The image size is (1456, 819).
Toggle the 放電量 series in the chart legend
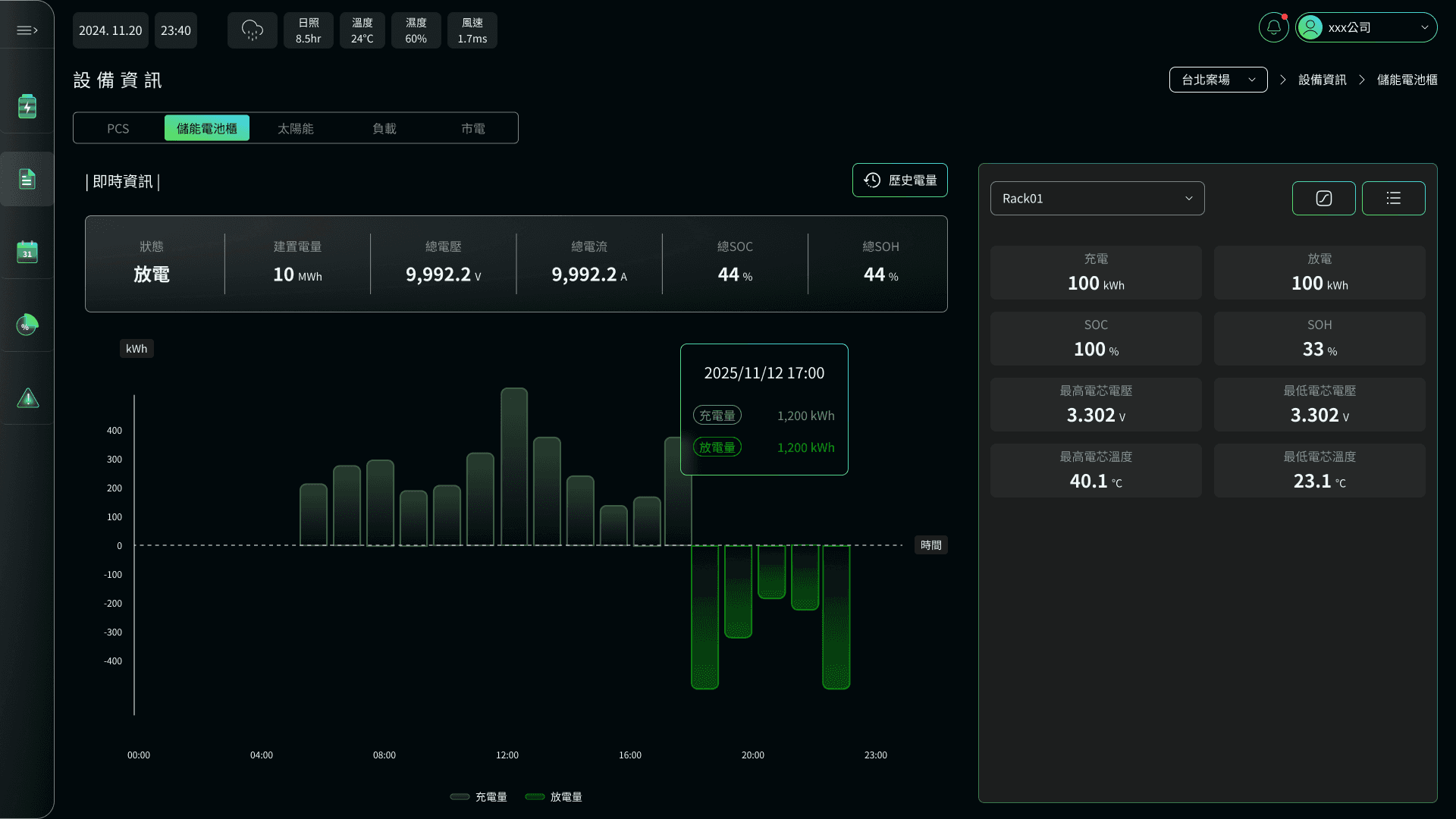[554, 797]
